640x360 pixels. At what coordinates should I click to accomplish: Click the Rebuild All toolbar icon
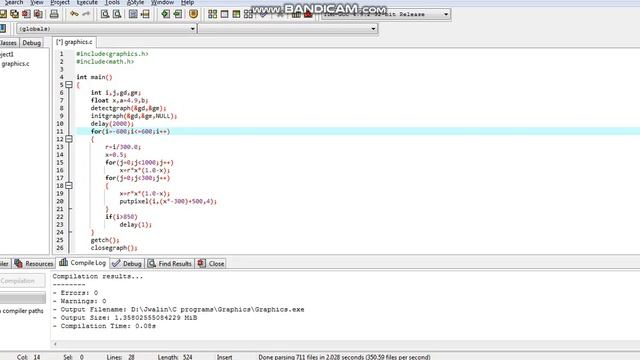[x=248, y=14]
